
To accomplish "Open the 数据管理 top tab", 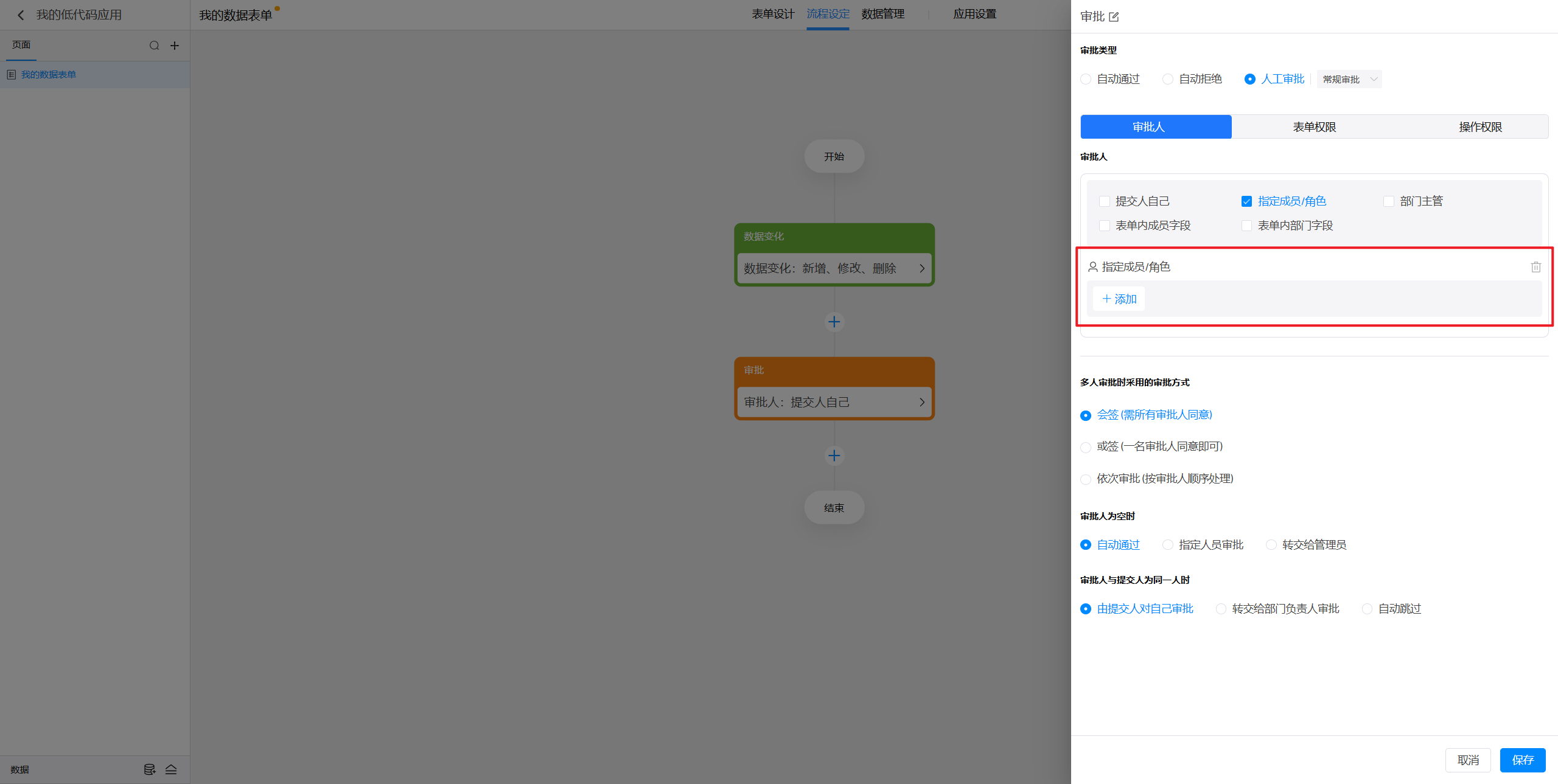I will (x=882, y=14).
